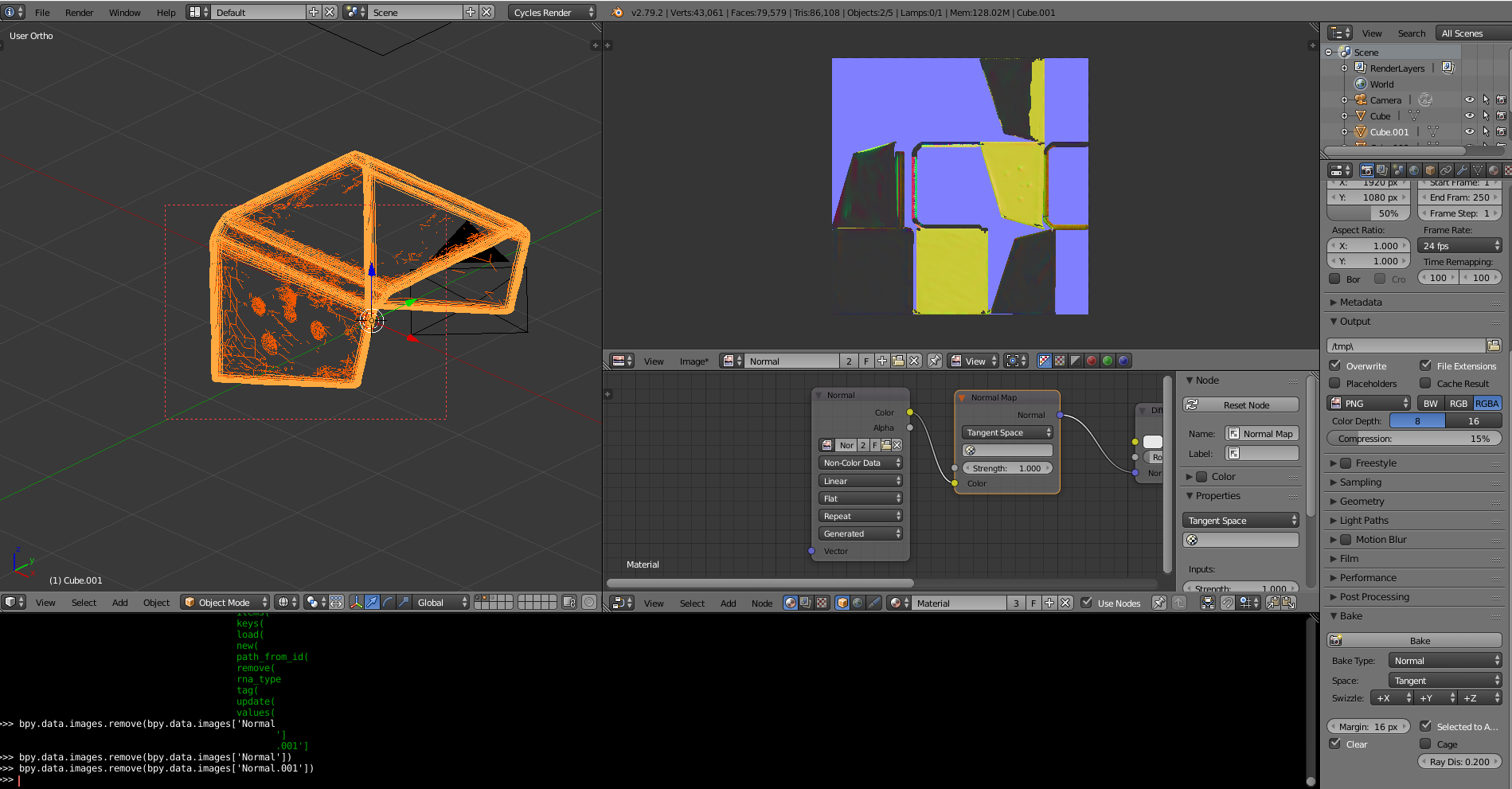Open the Scene properties tab
This screenshot has width=1512, height=789.
[1398, 170]
